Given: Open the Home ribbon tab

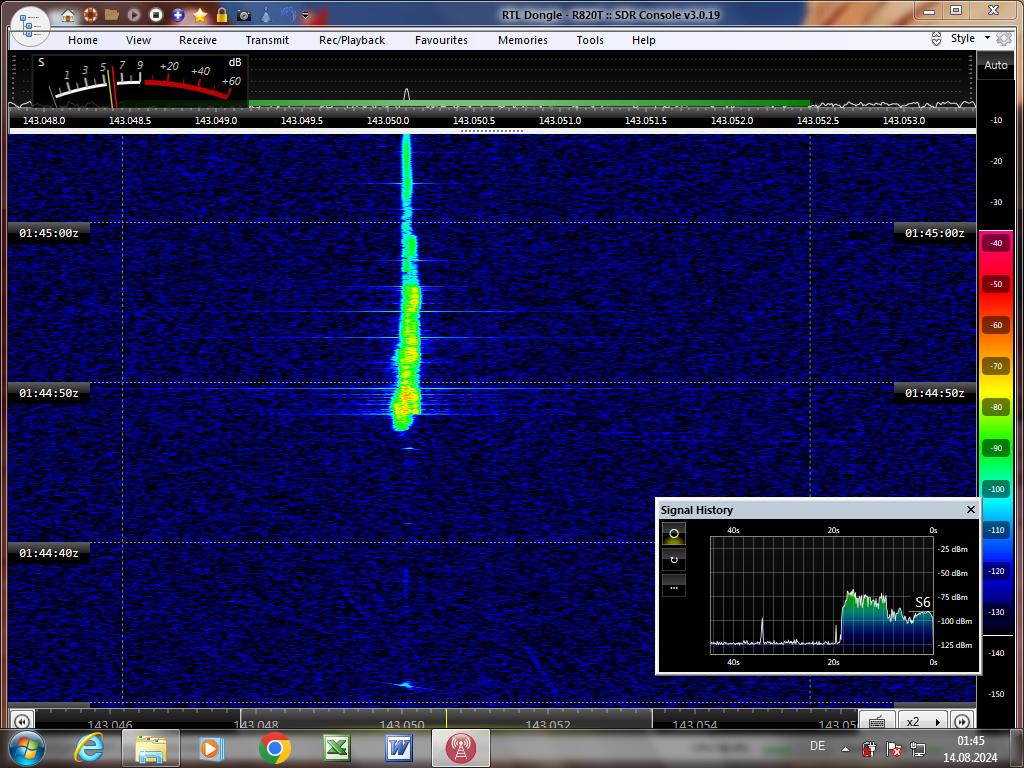Looking at the screenshot, I should pos(83,40).
